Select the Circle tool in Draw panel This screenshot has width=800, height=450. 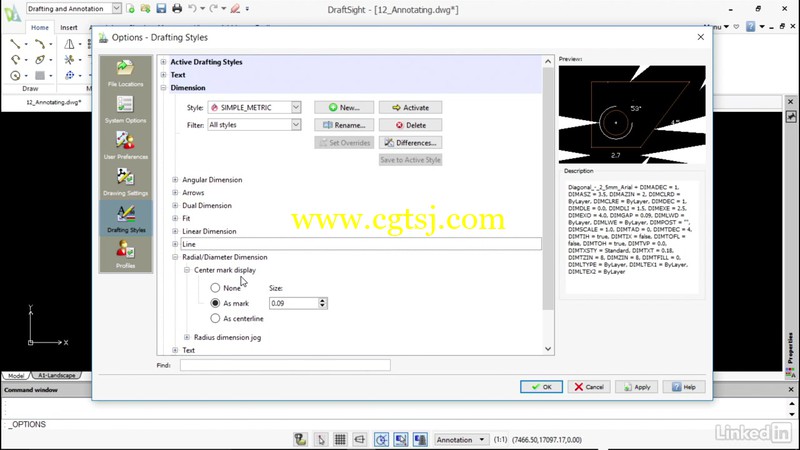[x=15, y=76]
